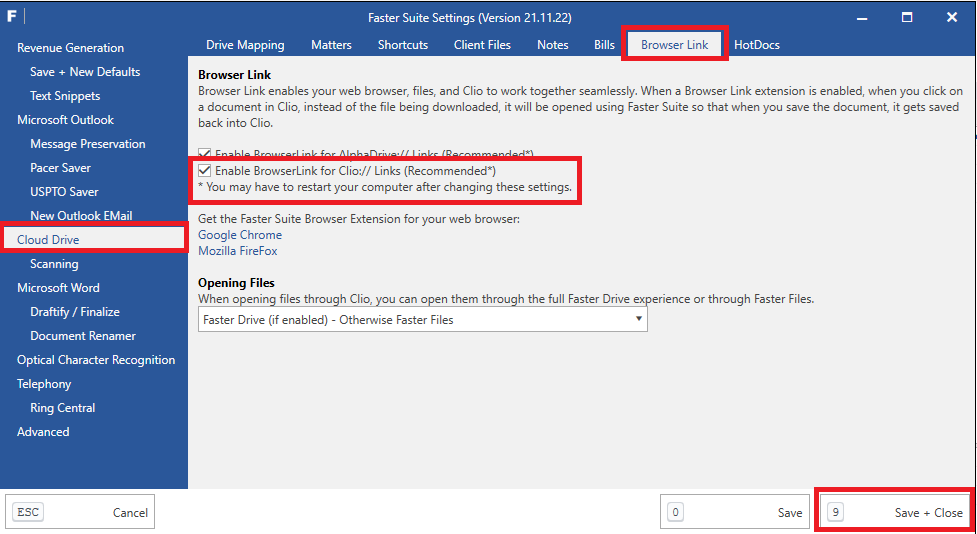The image size is (977, 534).
Task: Click the Save button
Action: 735,512
